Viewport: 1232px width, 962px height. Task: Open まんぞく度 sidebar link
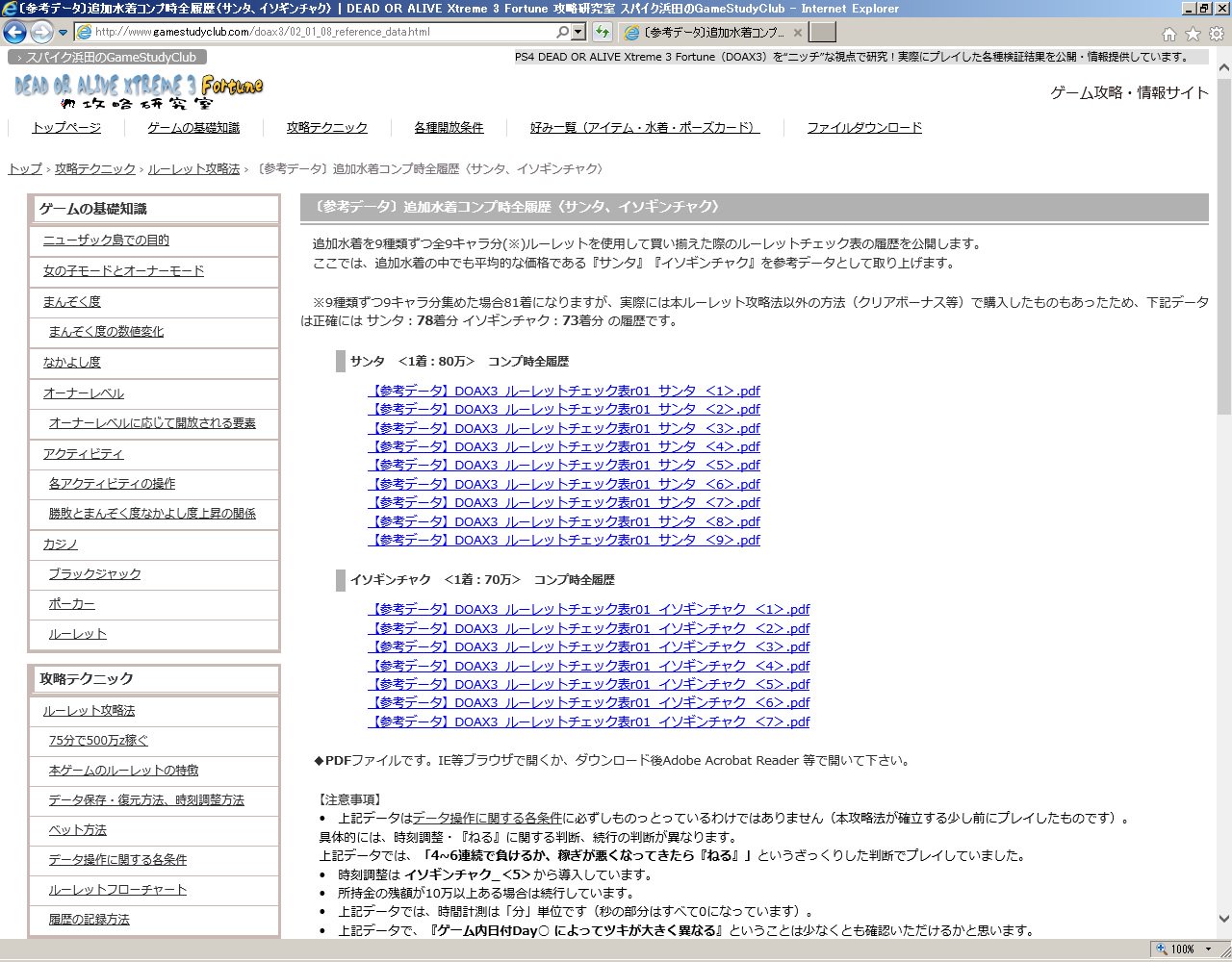tap(72, 301)
